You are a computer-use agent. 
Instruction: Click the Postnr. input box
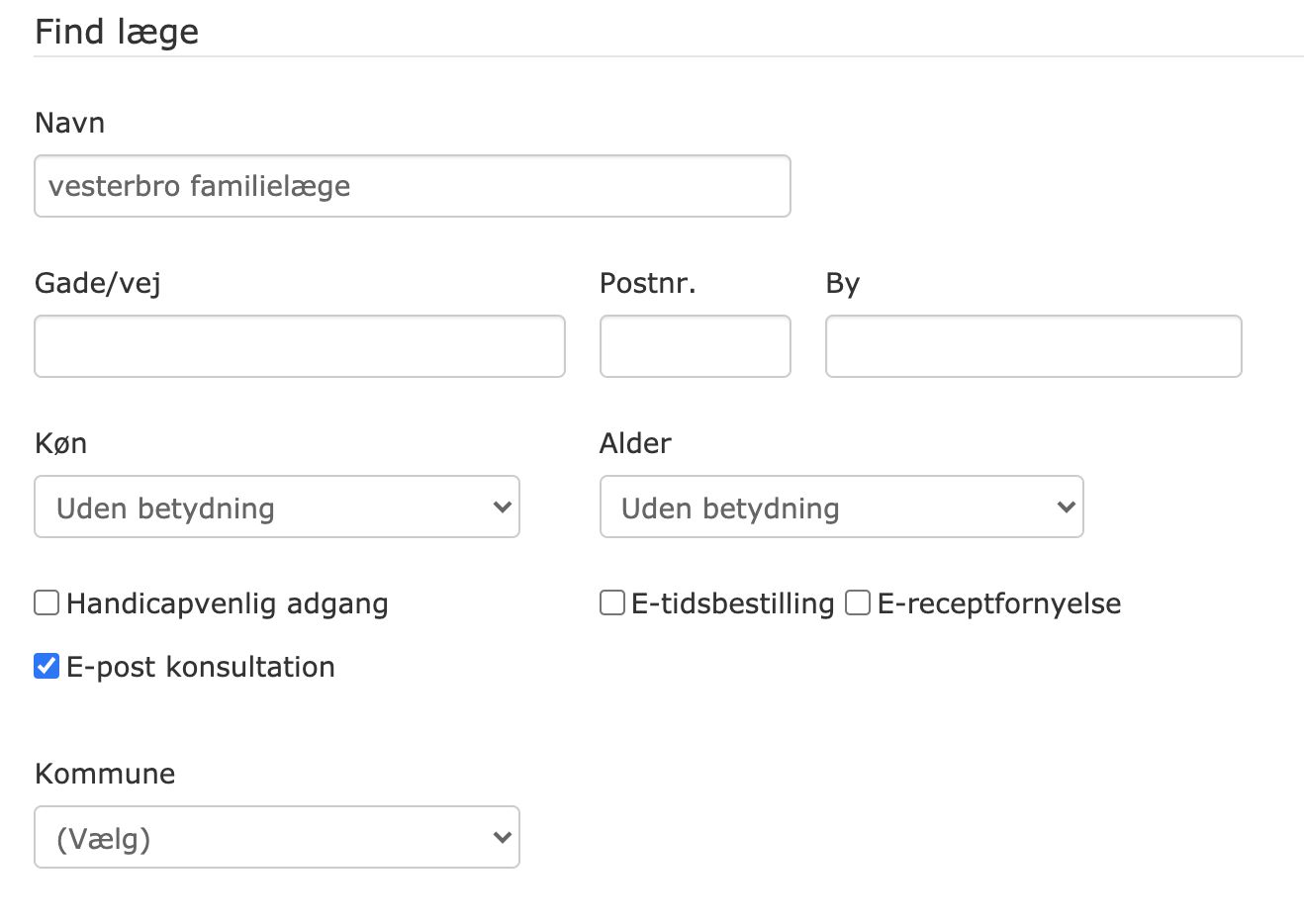695,346
